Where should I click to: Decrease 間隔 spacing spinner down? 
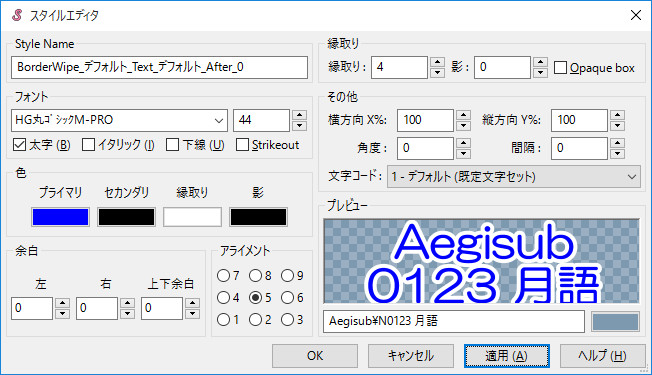point(617,154)
